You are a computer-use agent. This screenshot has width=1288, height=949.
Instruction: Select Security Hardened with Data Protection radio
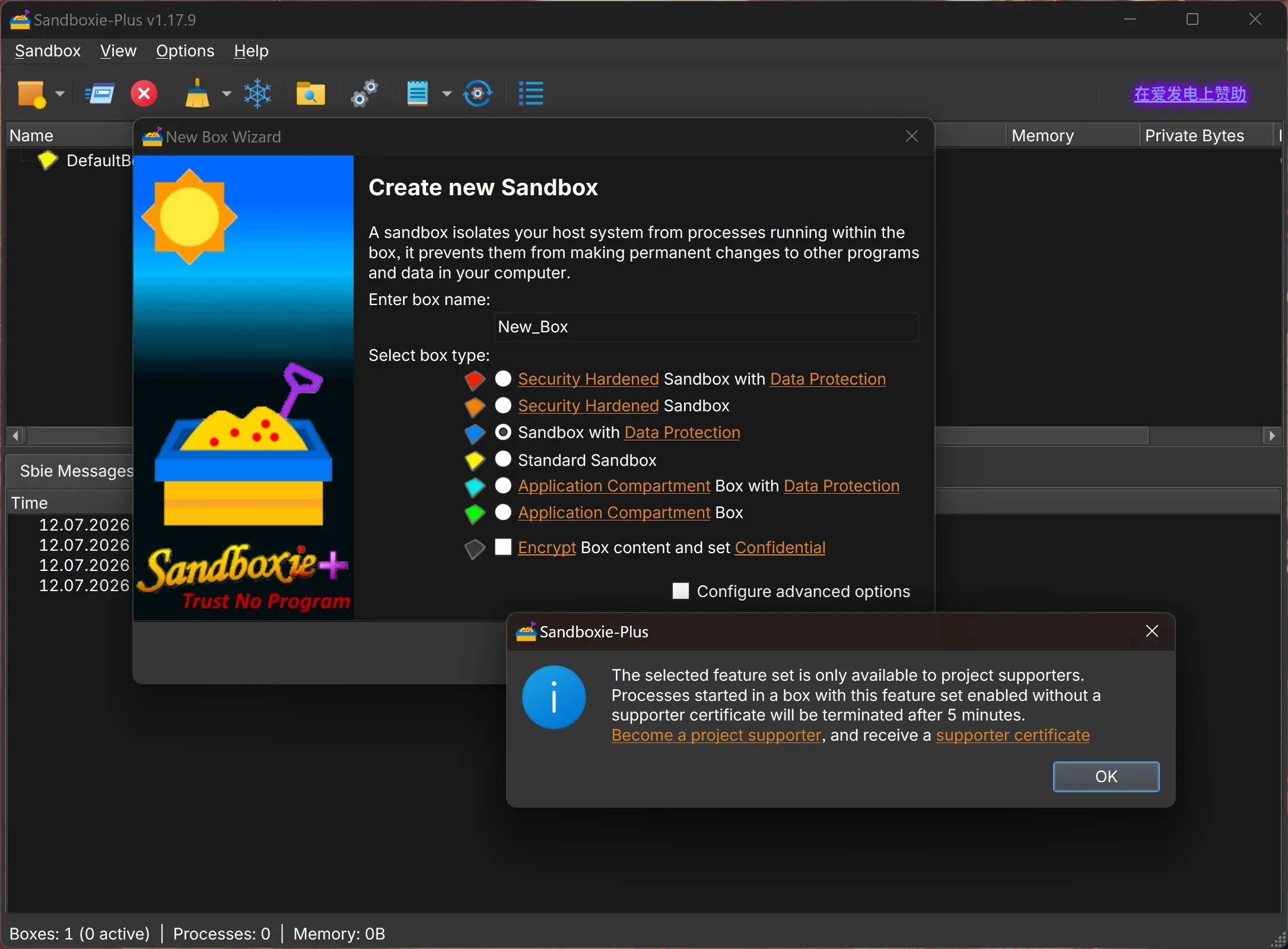503,378
